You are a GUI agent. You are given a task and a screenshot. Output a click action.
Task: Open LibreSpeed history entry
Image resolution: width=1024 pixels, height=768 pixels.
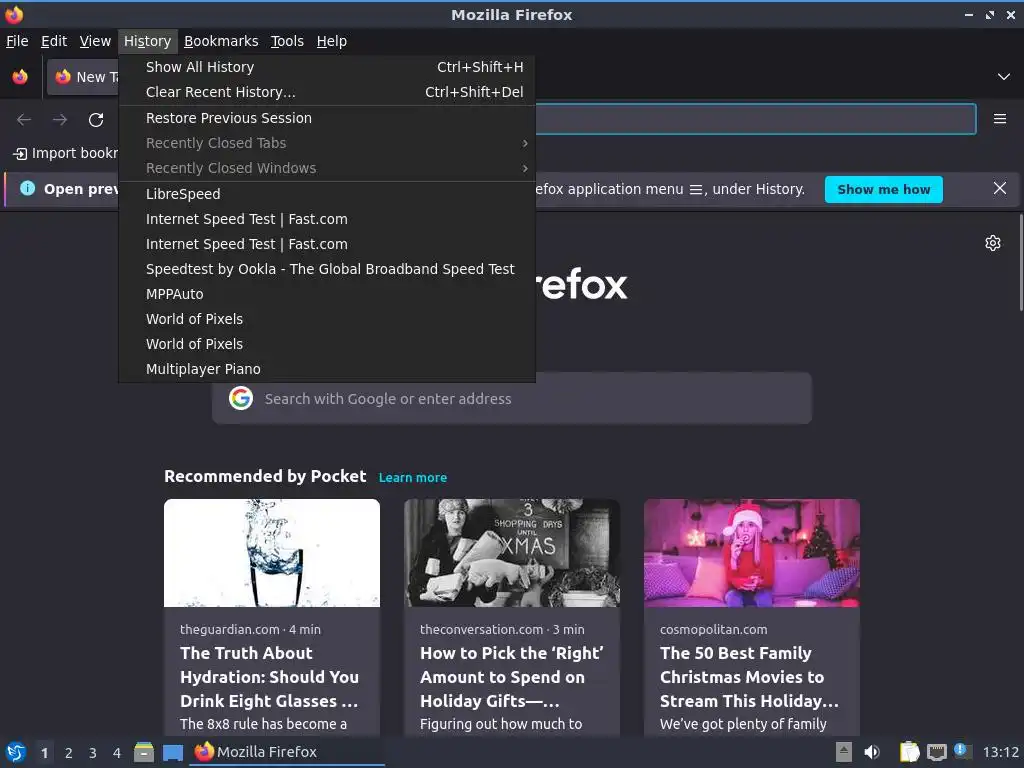point(327,194)
